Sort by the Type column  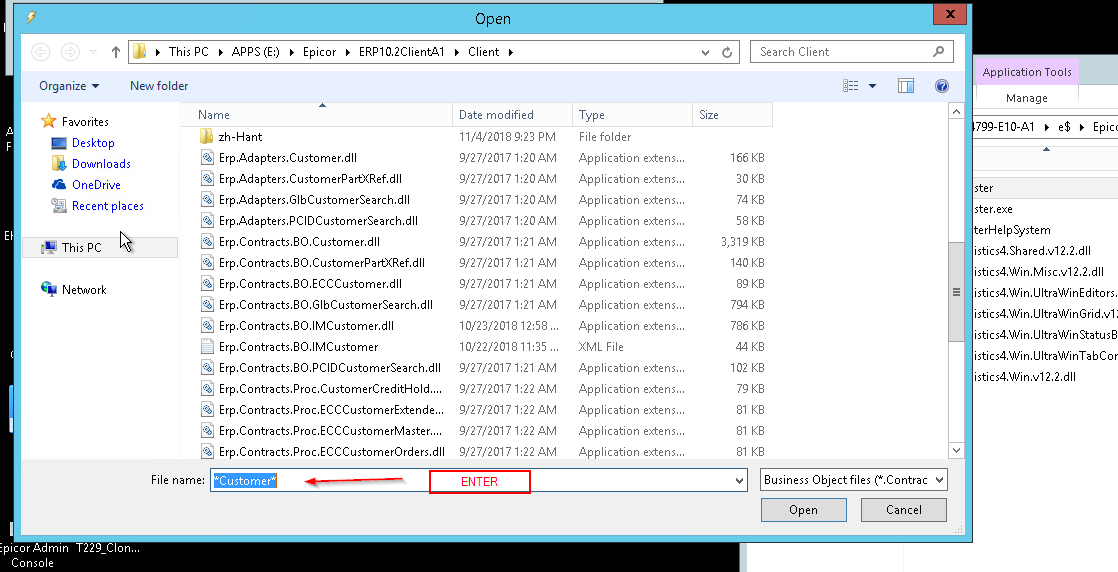(x=632, y=115)
